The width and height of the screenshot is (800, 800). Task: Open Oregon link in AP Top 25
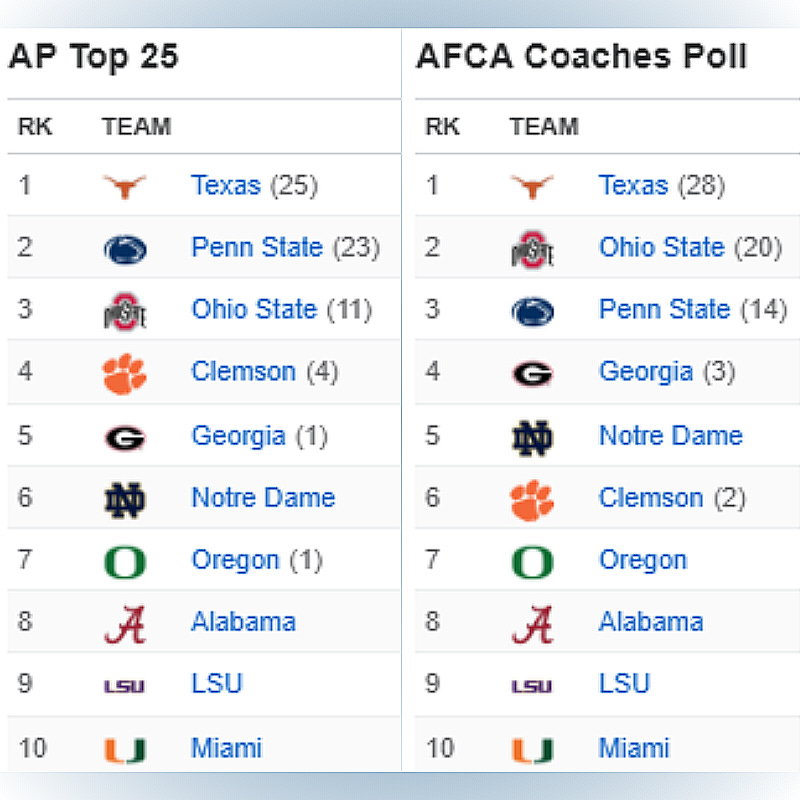tap(236, 560)
